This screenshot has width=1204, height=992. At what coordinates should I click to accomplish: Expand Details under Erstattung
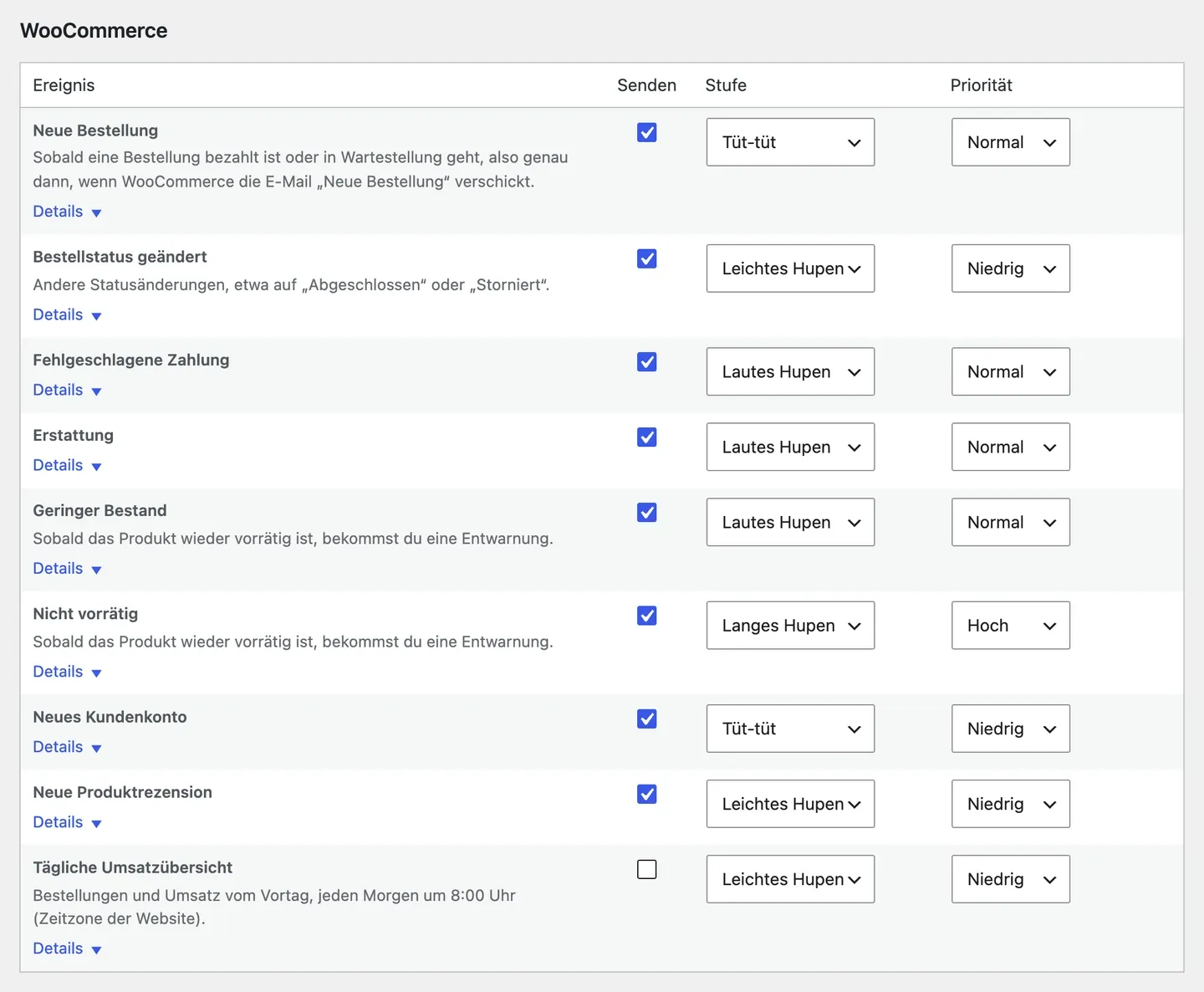click(x=67, y=465)
